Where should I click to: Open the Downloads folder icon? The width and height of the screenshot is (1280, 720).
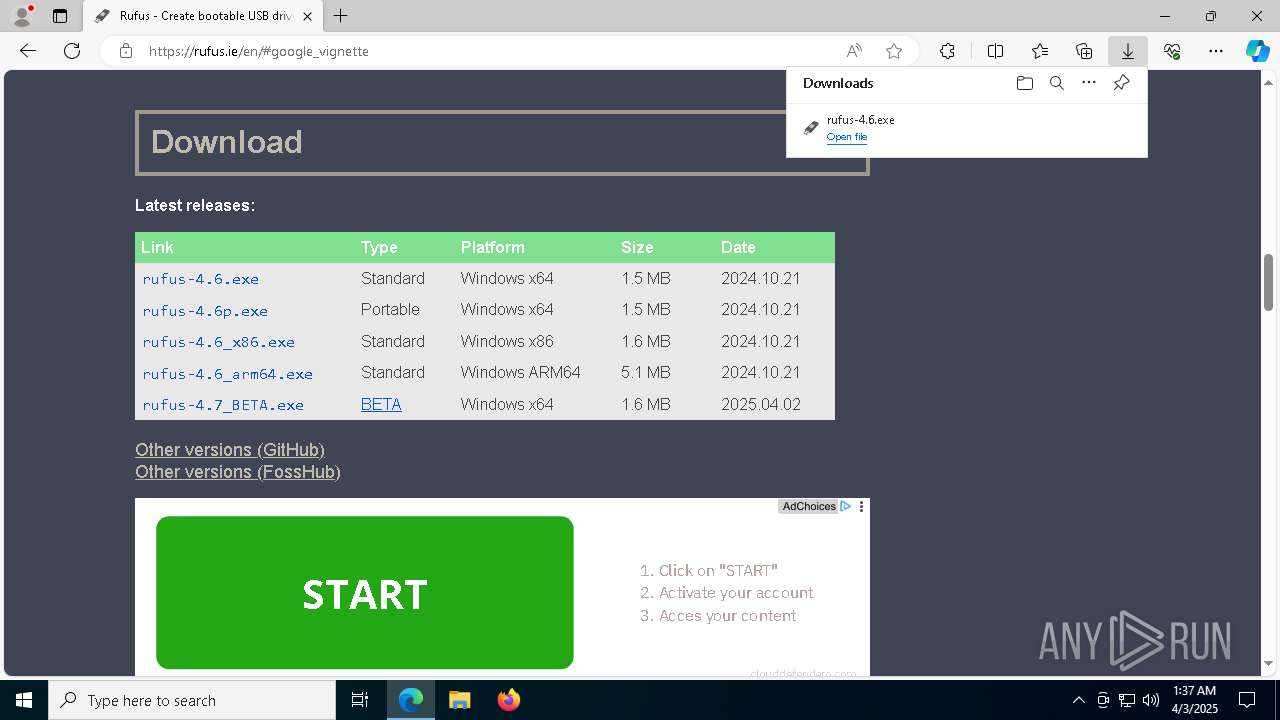pos(1024,83)
